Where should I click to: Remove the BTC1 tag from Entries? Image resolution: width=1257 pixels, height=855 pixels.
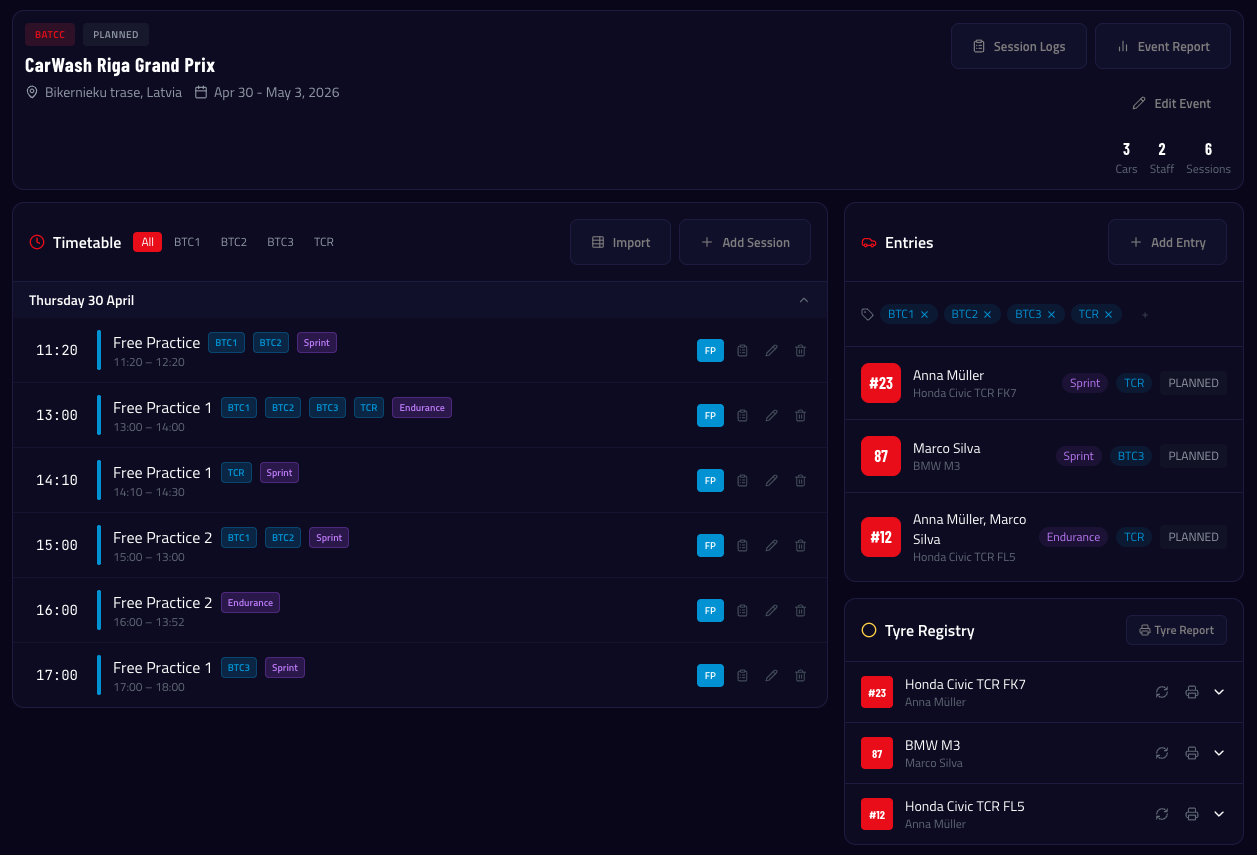(925, 314)
